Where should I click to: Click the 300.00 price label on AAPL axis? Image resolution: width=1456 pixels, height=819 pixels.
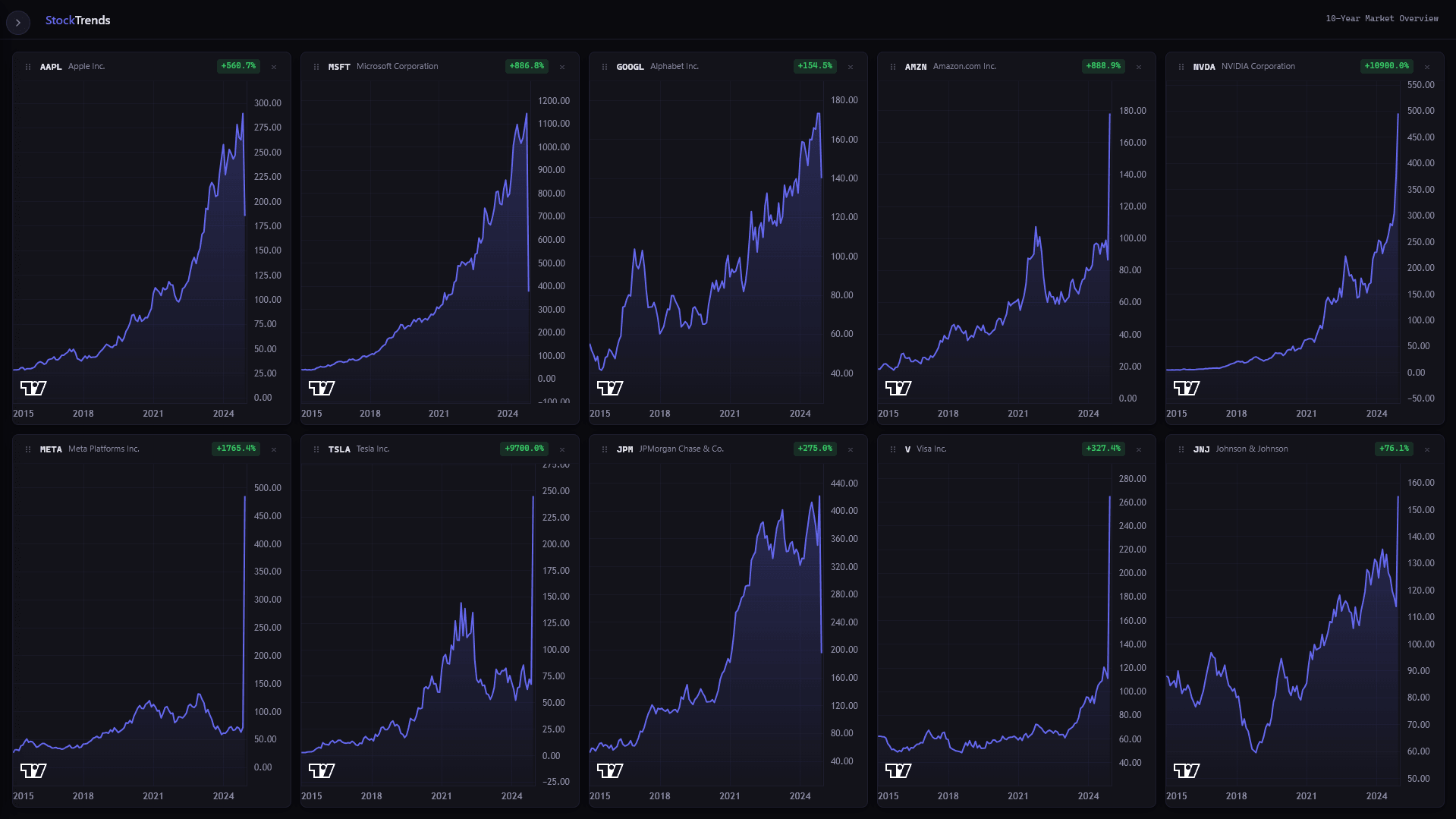tap(267, 103)
